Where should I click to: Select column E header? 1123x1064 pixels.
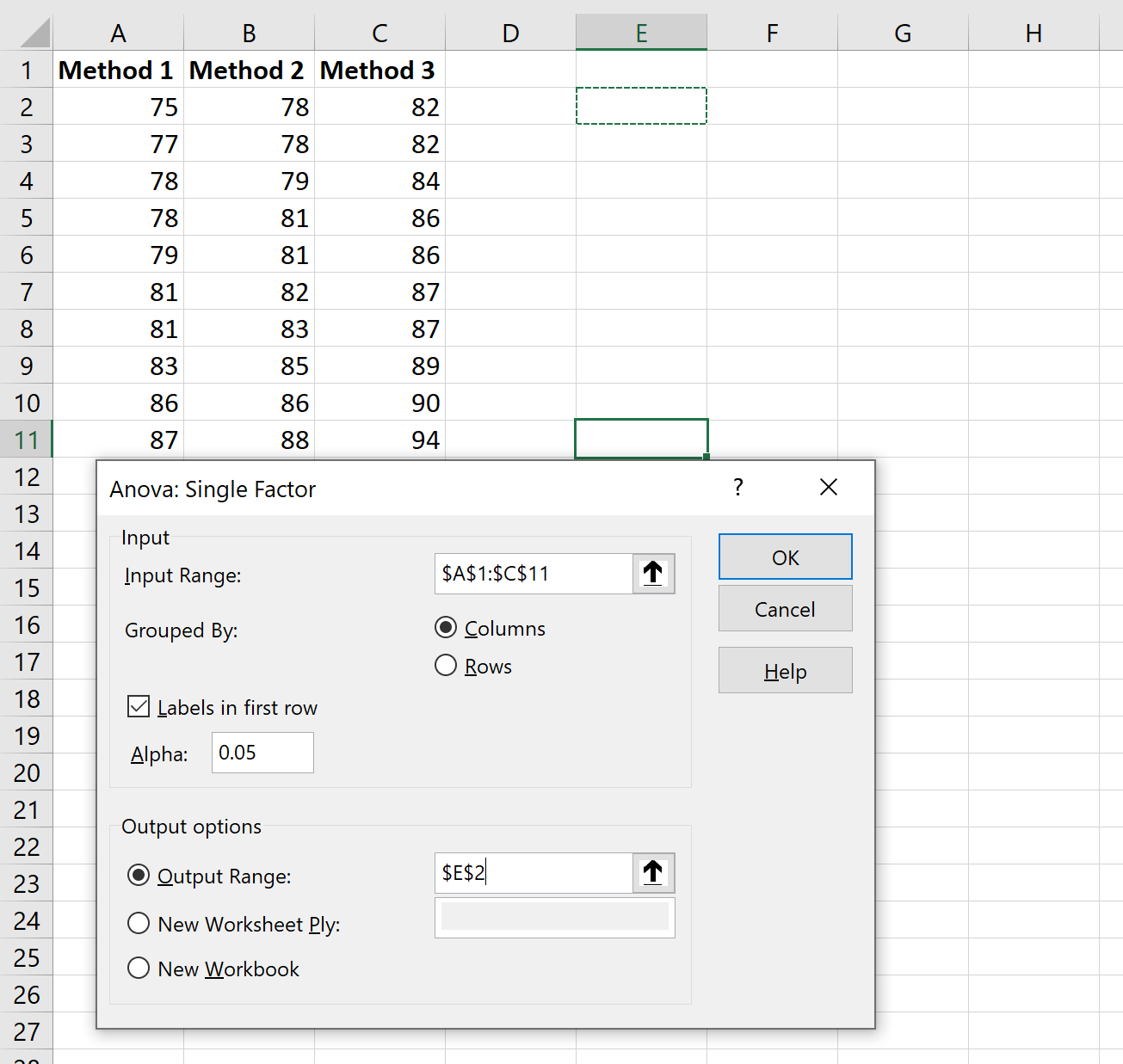click(642, 34)
